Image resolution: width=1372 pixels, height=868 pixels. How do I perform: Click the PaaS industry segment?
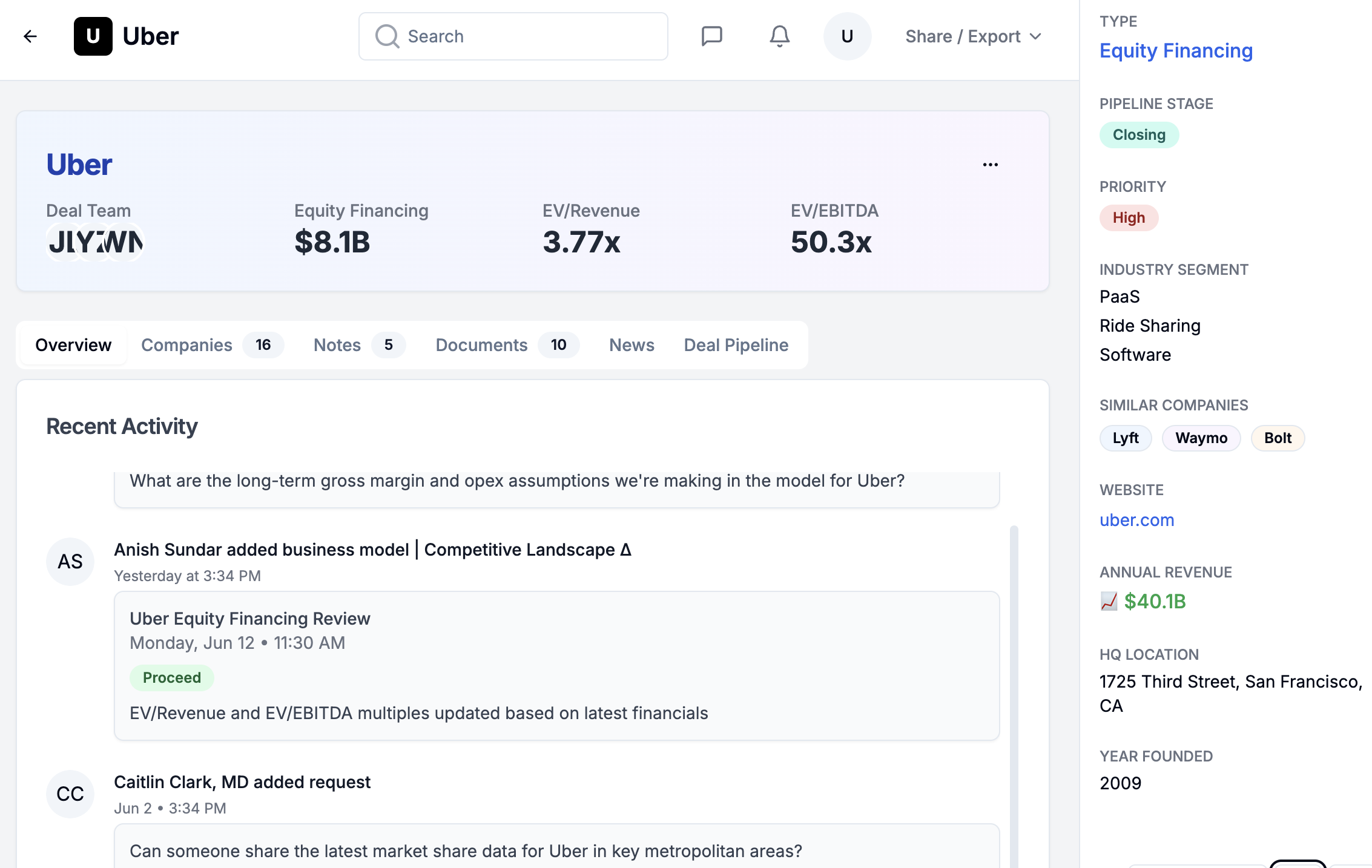click(x=1120, y=297)
